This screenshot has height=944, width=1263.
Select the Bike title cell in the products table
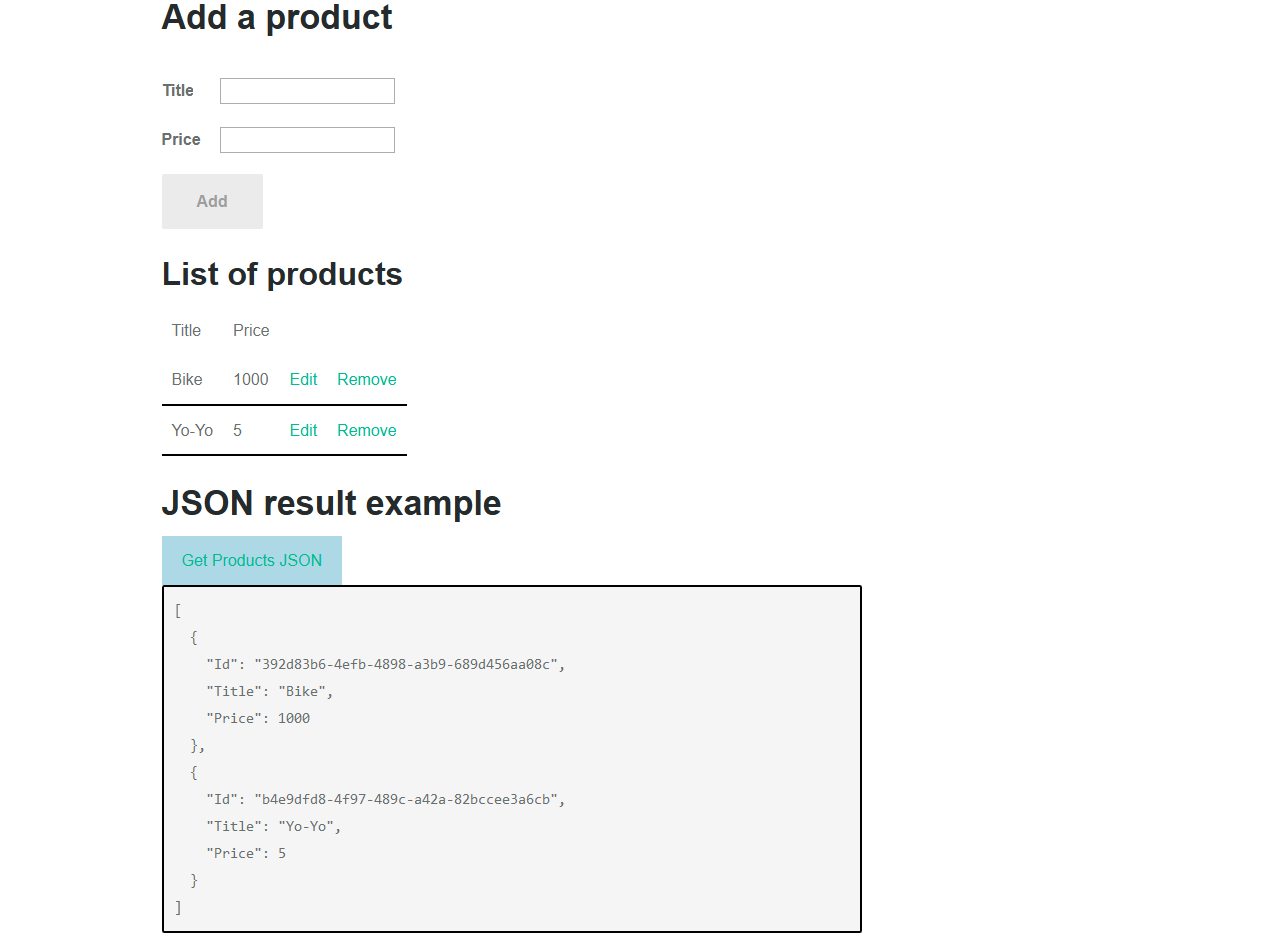[x=187, y=380]
